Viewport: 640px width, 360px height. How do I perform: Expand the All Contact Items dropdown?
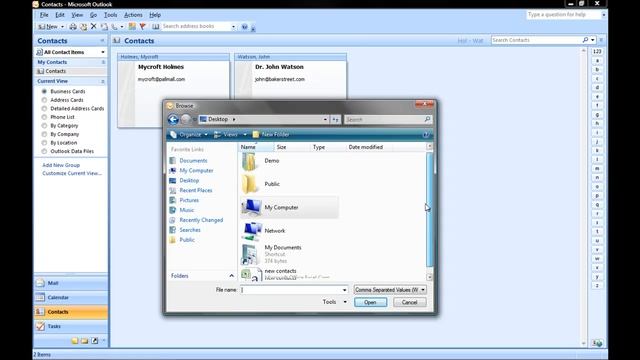point(102,52)
